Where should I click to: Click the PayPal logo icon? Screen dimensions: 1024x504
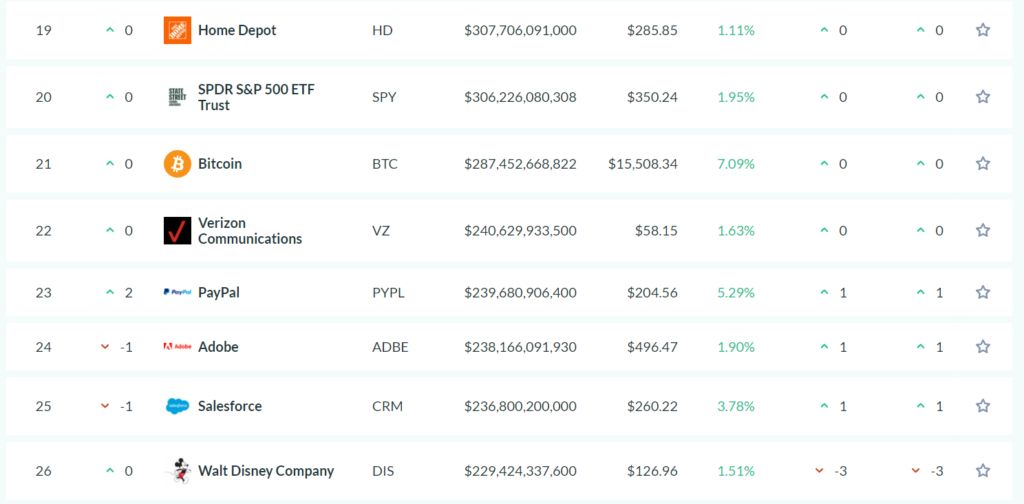coord(177,293)
